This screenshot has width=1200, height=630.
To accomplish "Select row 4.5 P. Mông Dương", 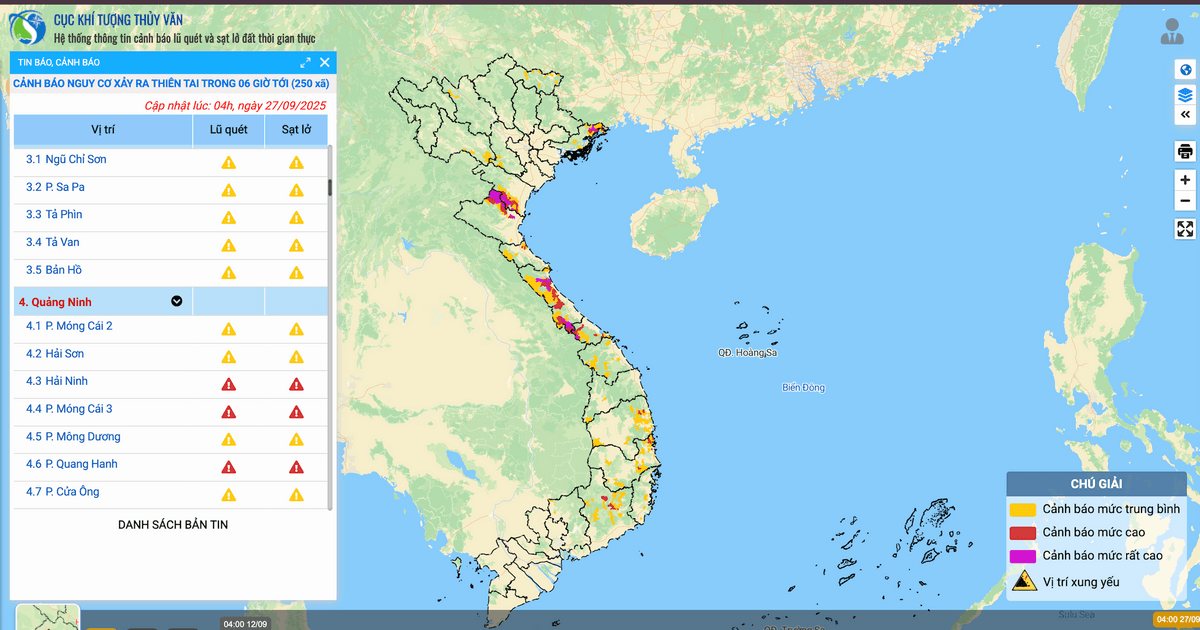I will [x=170, y=439].
